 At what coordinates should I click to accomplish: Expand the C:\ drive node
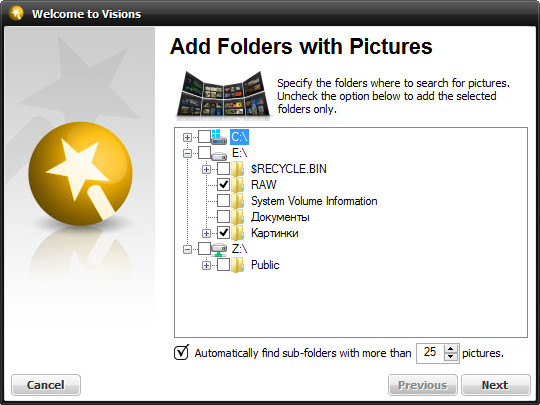[187, 137]
